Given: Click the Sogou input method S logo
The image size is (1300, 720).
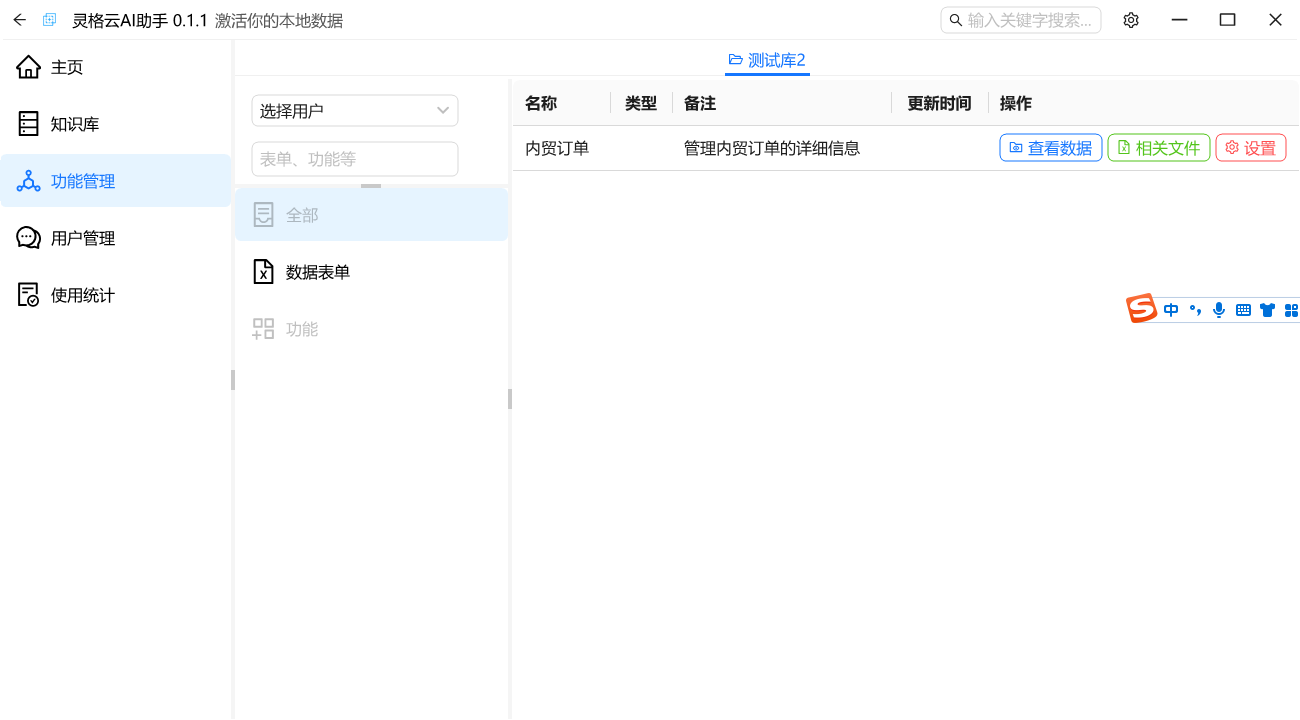Looking at the screenshot, I should pos(1141,309).
